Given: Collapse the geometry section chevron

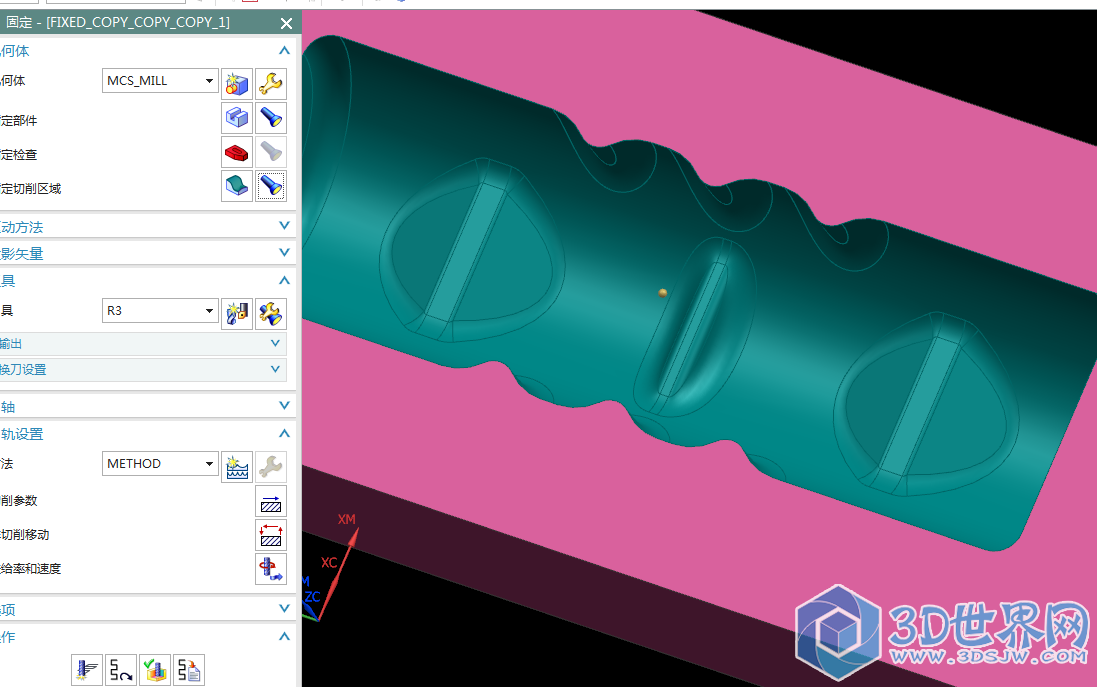Looking at the screenshot, I should tap(284, 50).
